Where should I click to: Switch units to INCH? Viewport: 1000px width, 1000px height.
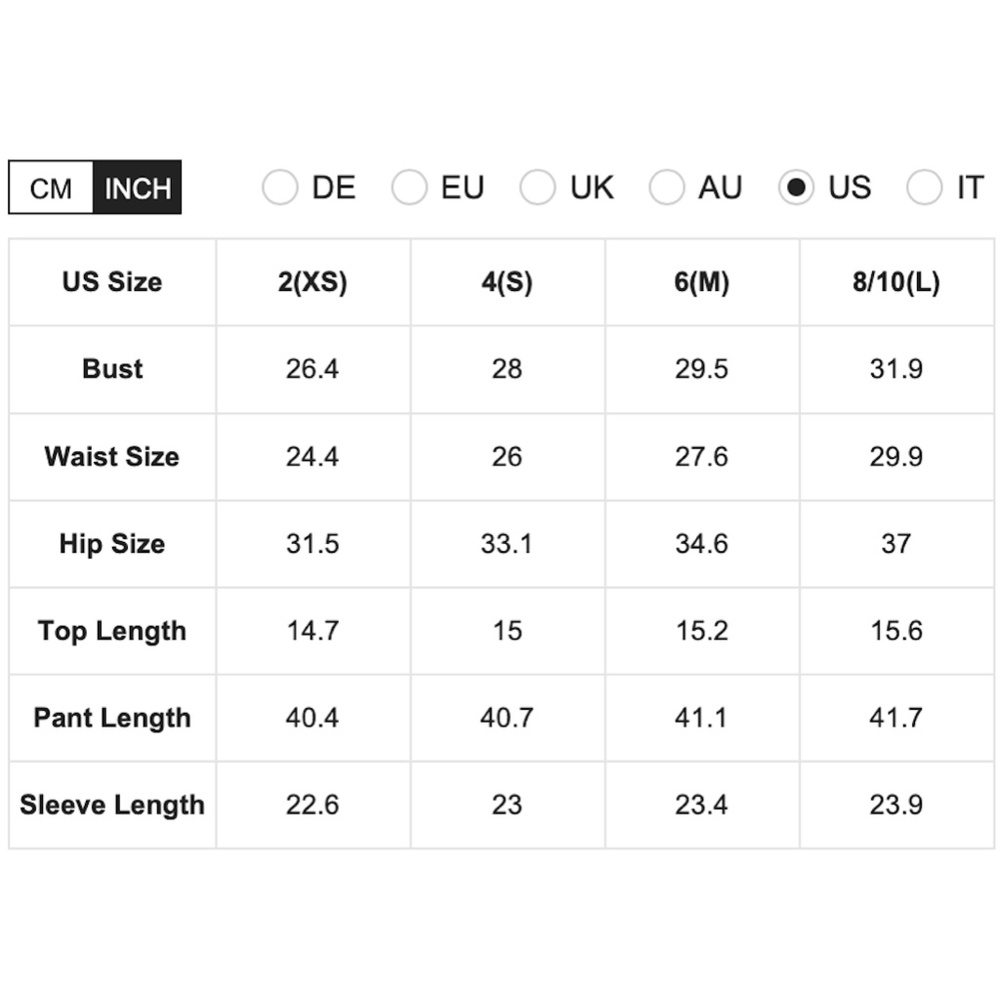(x=137, y=188)
